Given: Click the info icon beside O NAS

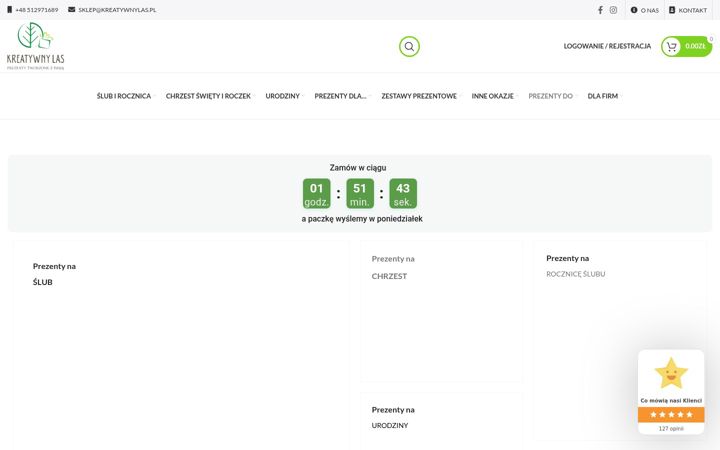Looking at the screenshot, I should point(634,10).
